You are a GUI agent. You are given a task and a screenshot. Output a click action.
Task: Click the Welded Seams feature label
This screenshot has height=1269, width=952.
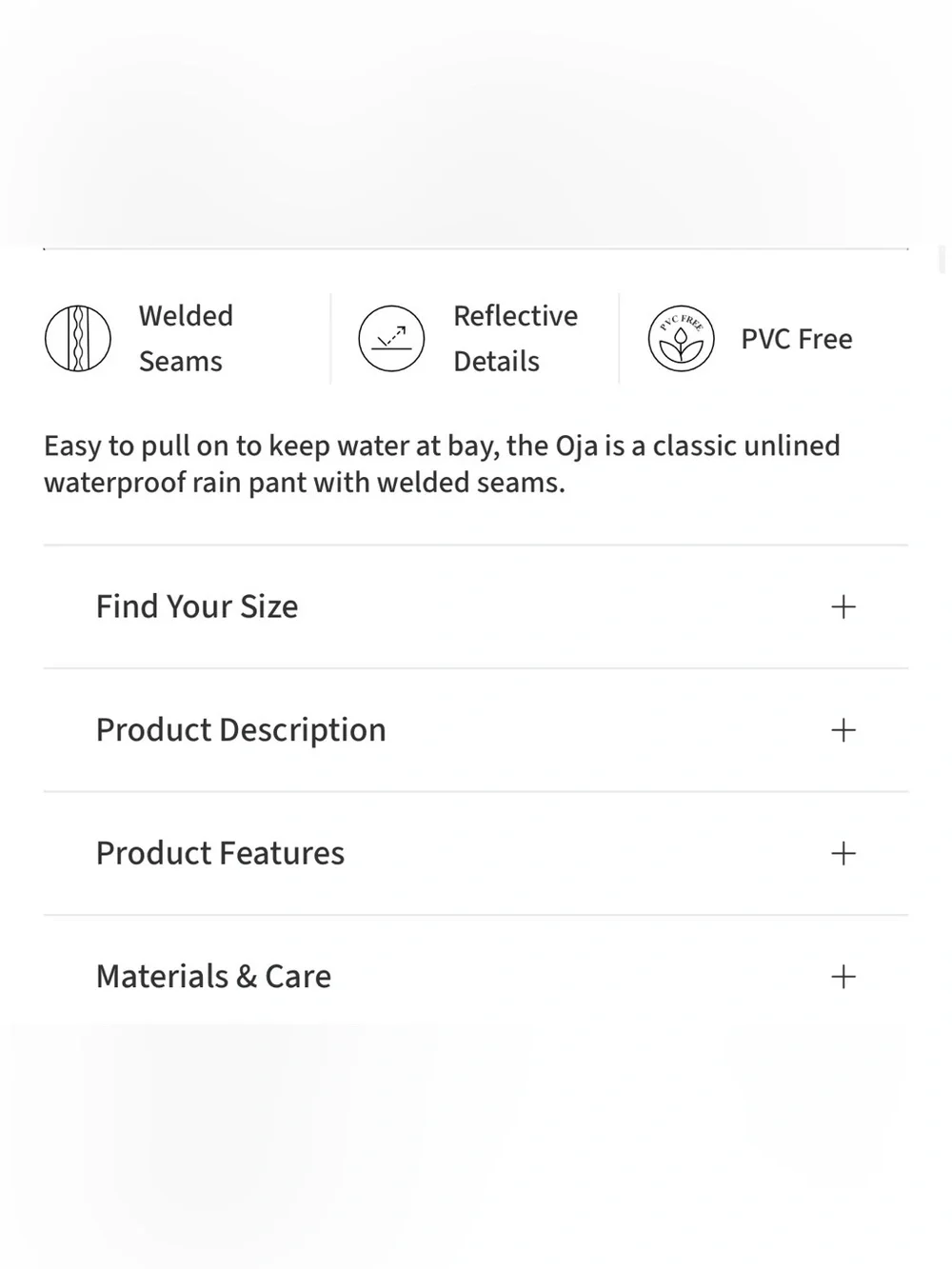186,338
